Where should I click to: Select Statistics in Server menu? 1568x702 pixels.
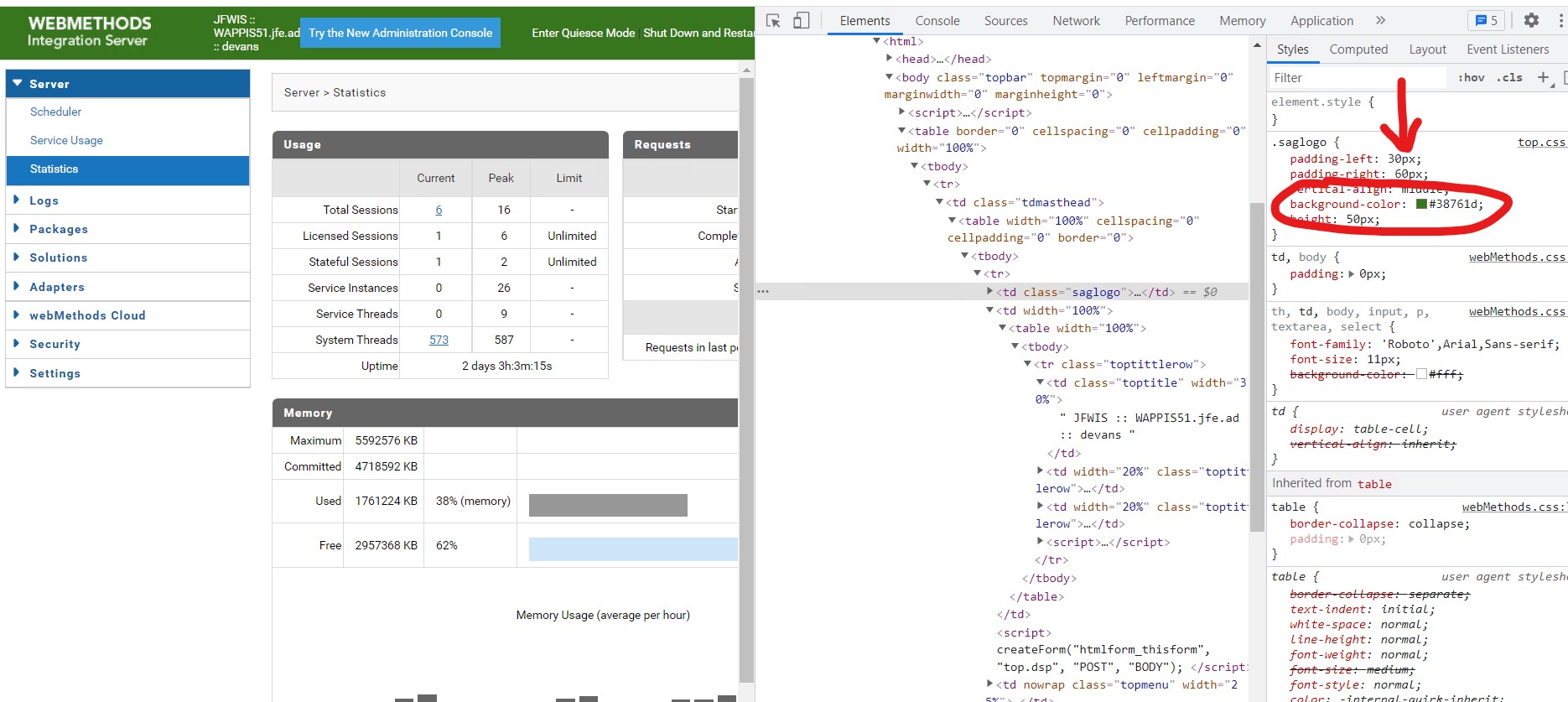coord(127,169)
